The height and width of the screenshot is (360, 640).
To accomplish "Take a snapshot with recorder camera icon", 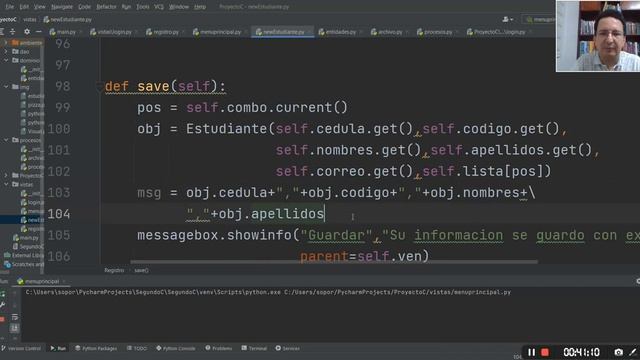I will pos(618,352).
